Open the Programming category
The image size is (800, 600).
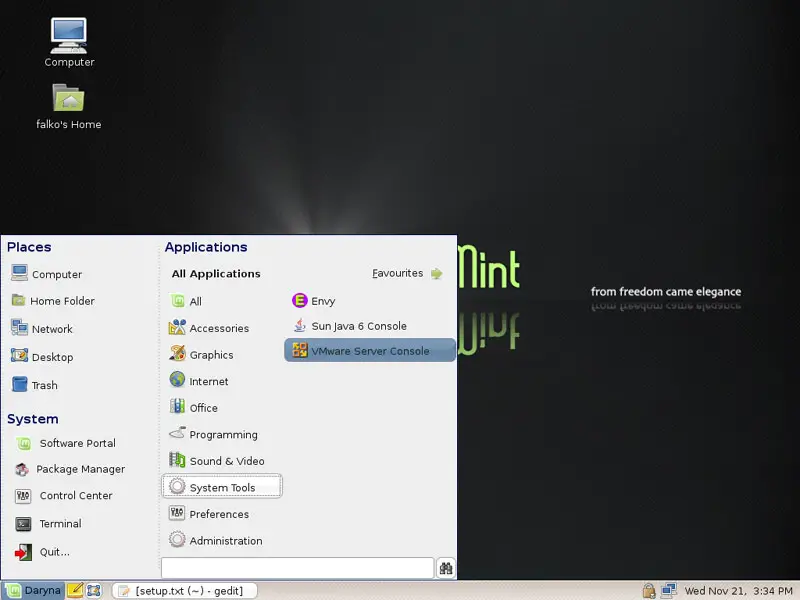[x=213, y=434]
